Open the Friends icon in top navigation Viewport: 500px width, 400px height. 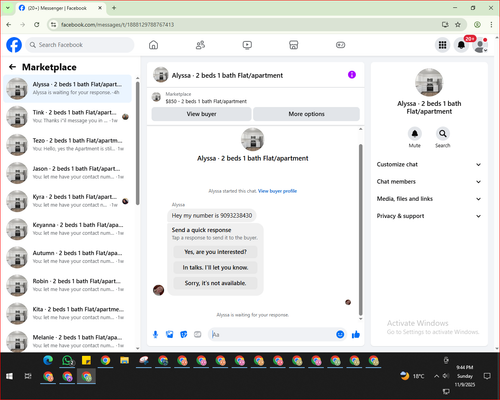tap(200, 45)
